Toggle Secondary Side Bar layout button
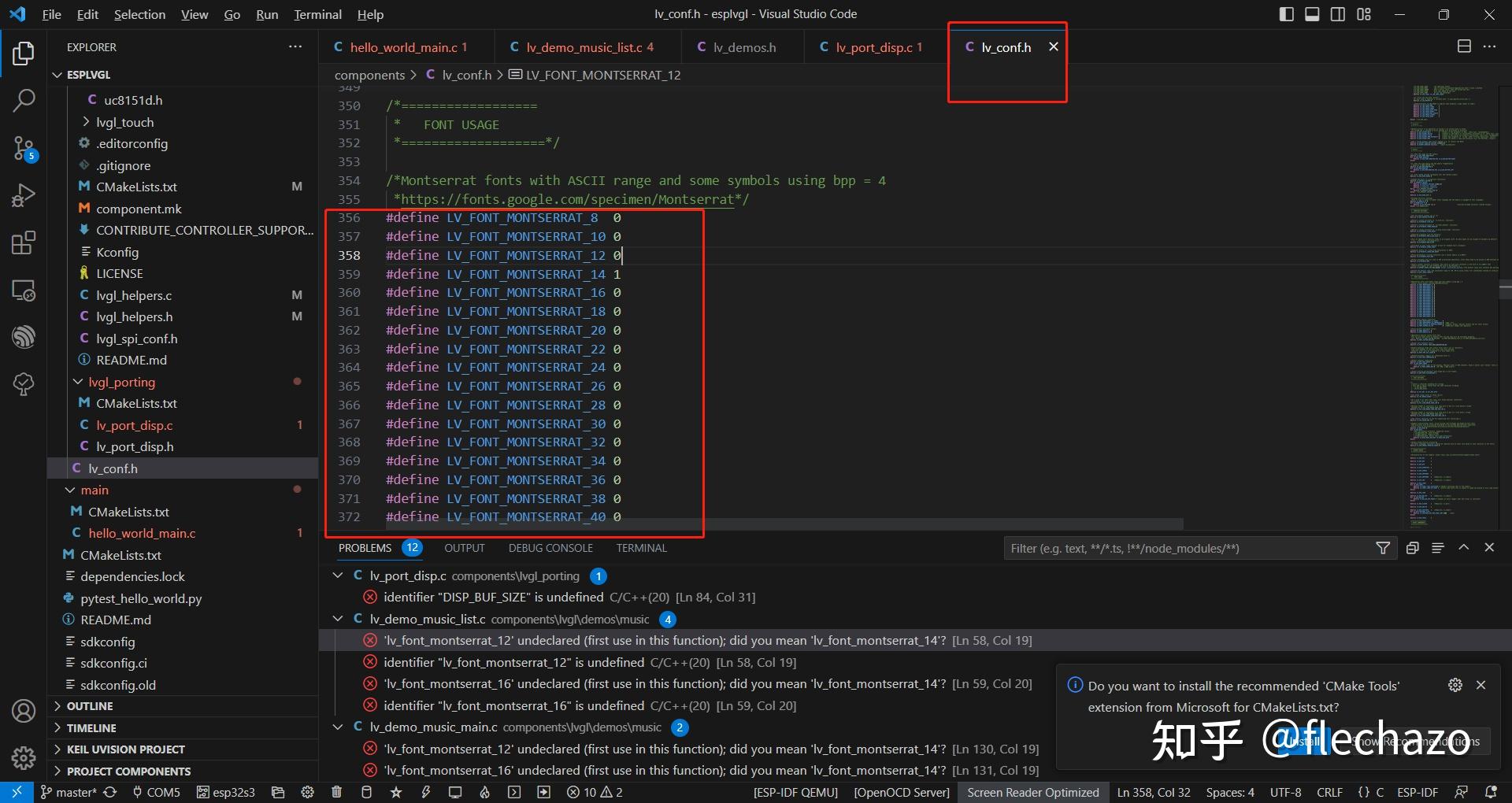Viewport: 1512px width, 803px height. [1338, 14]
